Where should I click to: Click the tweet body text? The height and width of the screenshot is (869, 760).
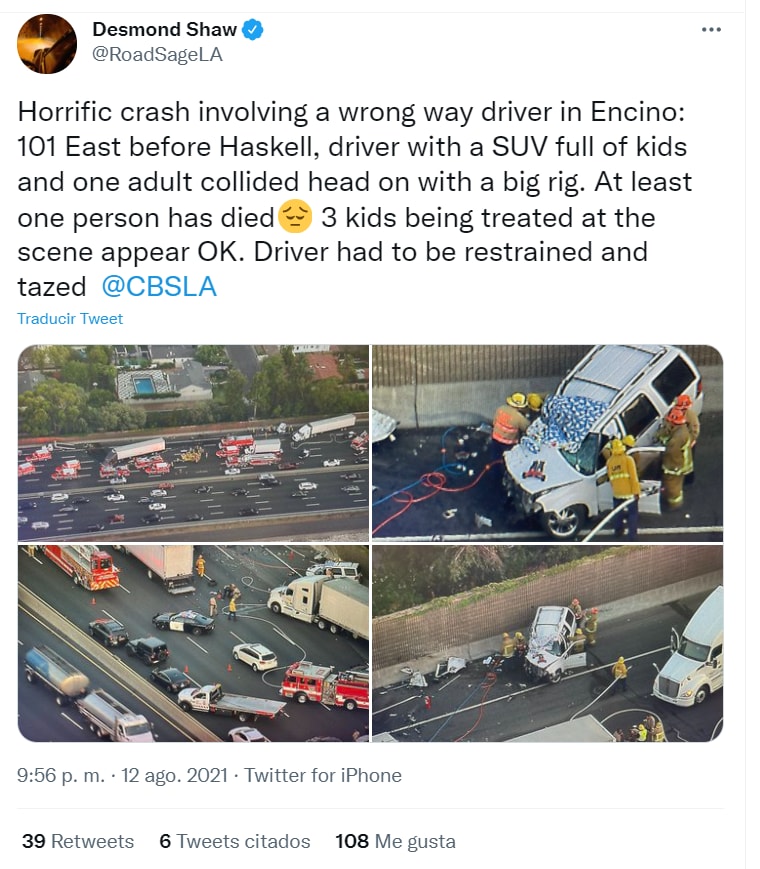pos(355,199)
